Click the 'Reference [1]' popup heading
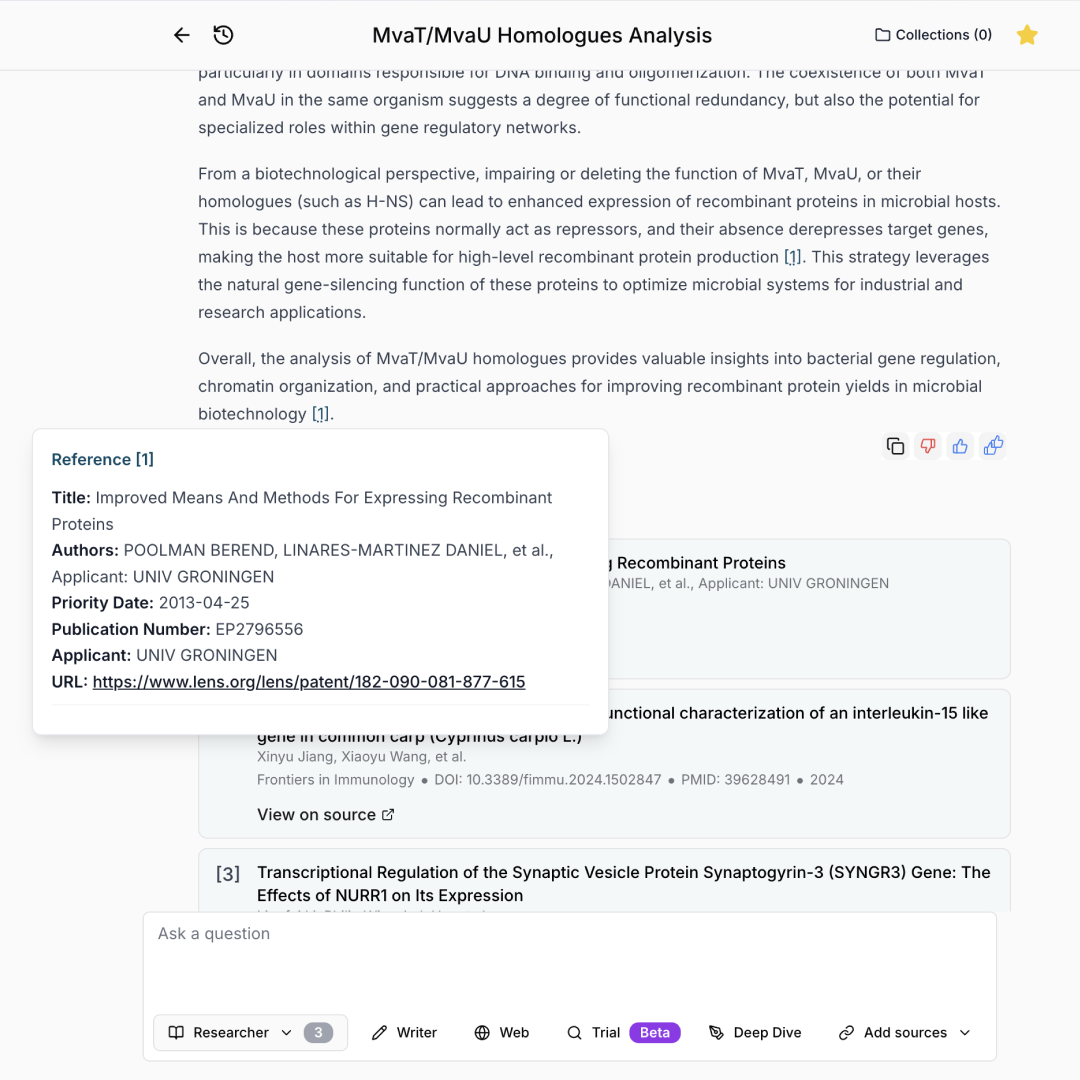The width and height of the screenshot is (1080, 1080). [103, 459]
